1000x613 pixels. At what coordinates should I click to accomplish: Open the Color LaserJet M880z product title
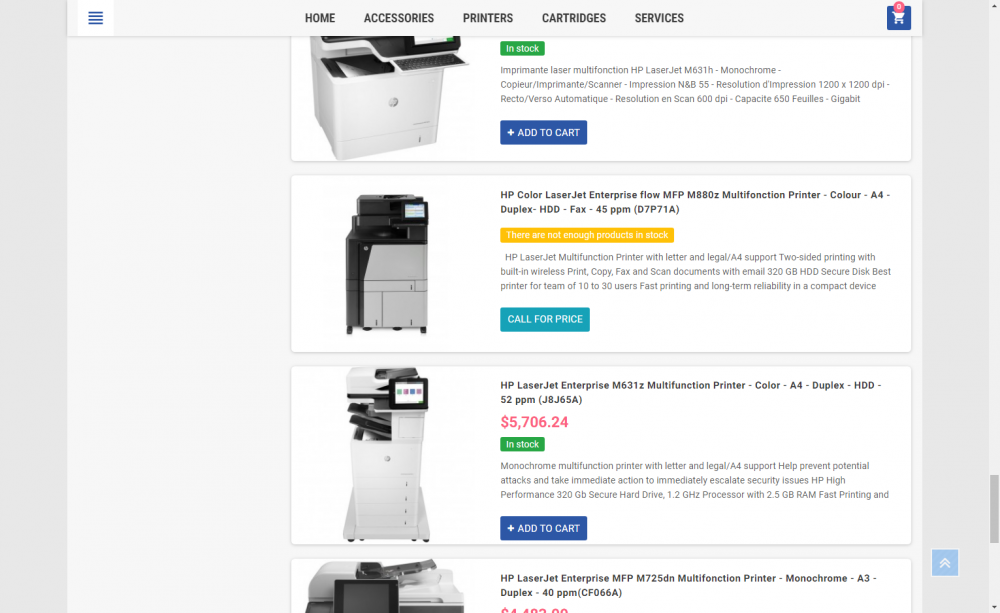pyautogui.click(x=695, y=202)
